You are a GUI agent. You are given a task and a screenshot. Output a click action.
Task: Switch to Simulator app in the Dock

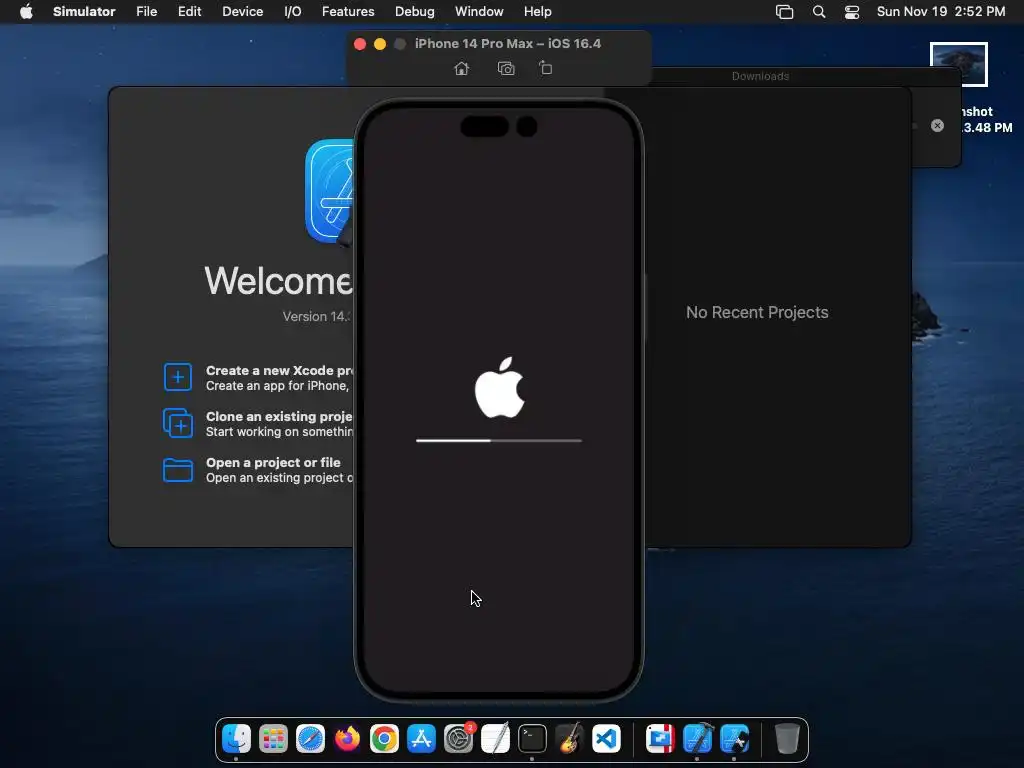(x=734, y=739)
